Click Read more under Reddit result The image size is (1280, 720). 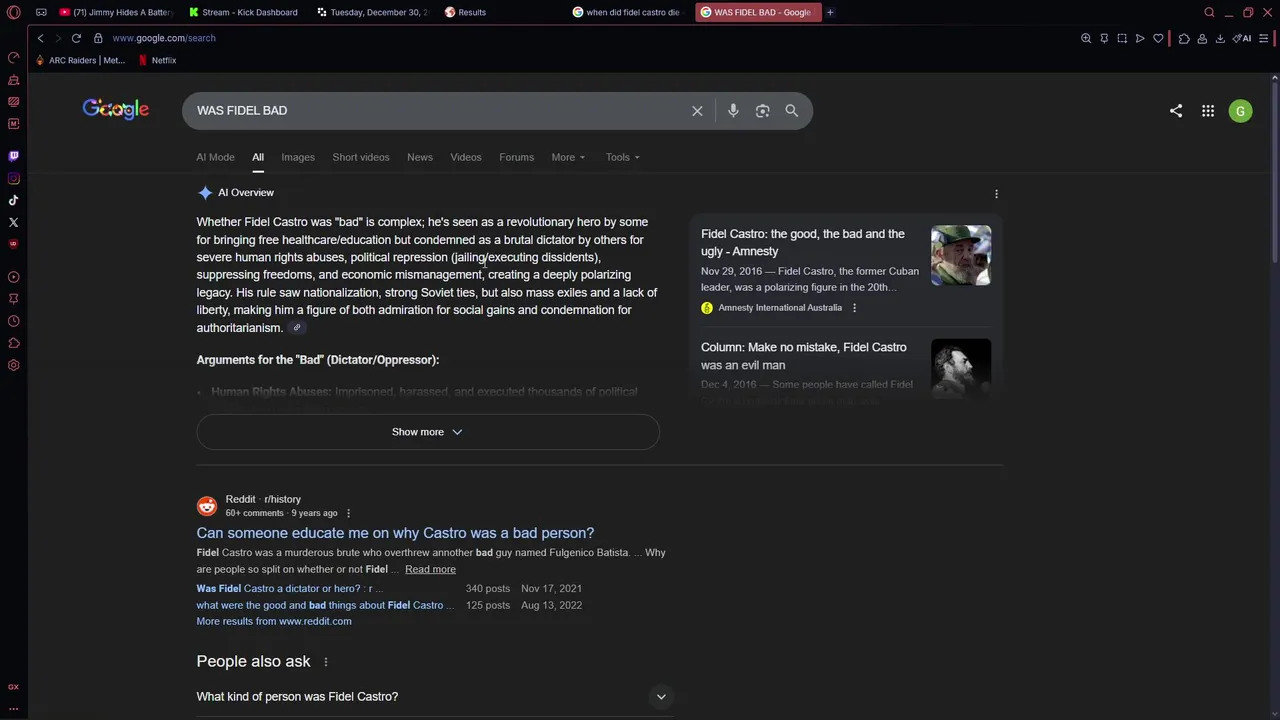pos(430,569)
